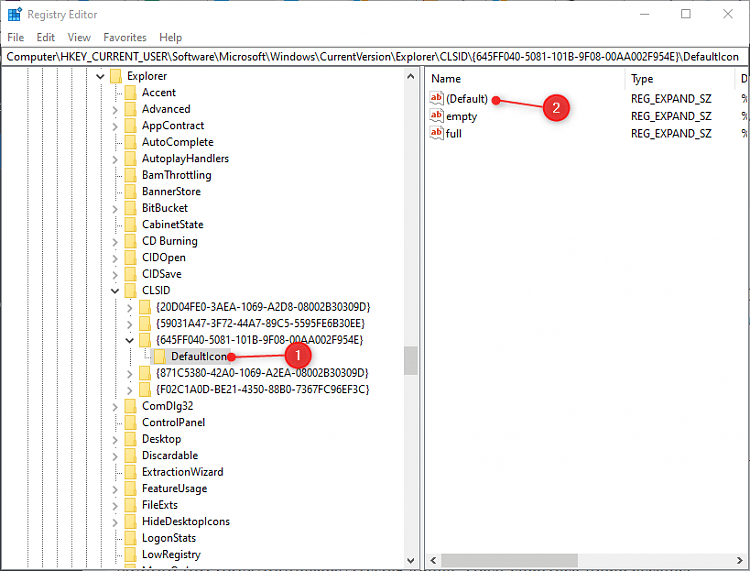Click the ExtractionWizard folder icon
Image resolution: width=750 pixels, height=571 pixels.
131,472
